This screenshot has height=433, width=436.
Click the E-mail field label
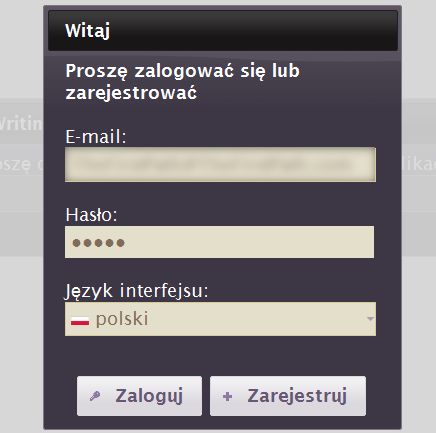coord(96,137)
